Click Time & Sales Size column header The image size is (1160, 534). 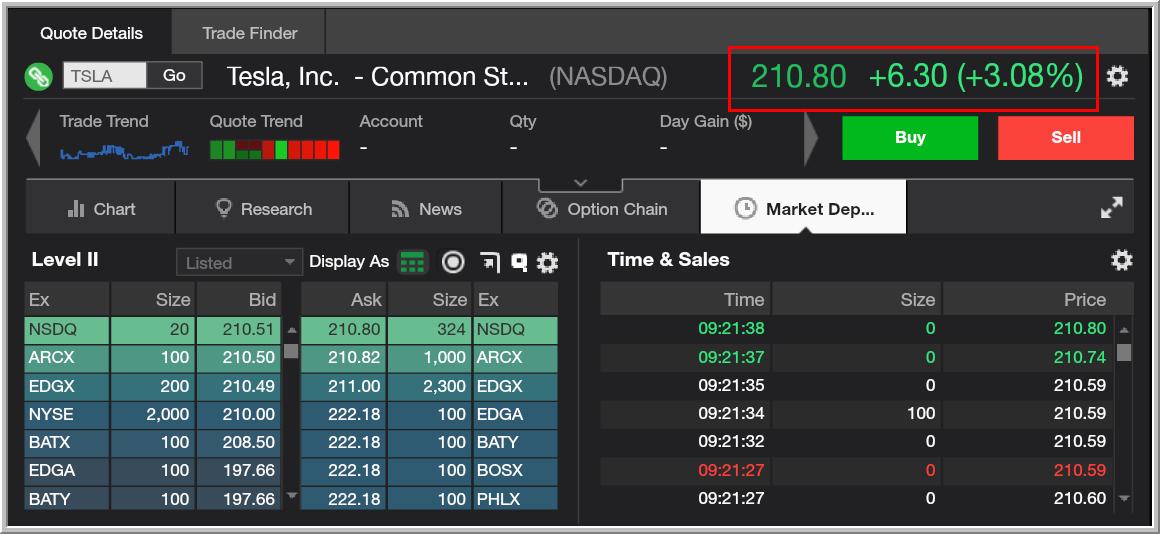click(x=857, y=300)
